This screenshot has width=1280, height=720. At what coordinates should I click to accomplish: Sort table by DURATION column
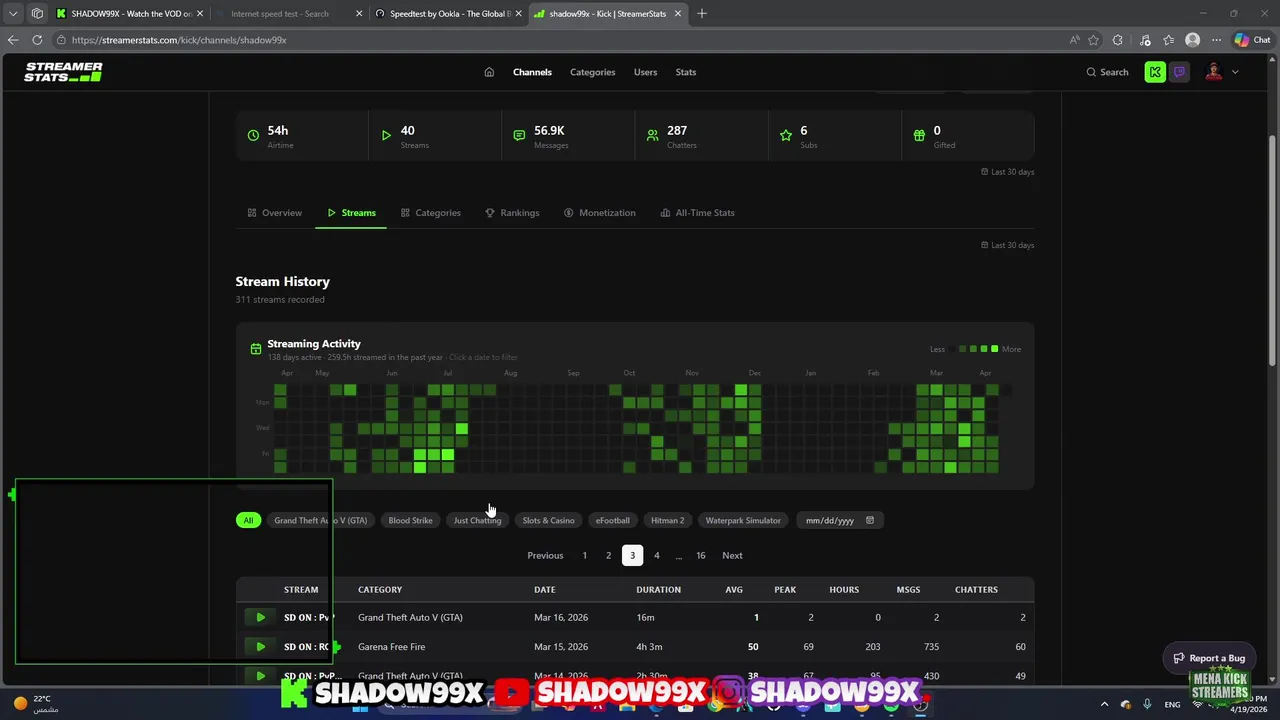pos(658,590)
